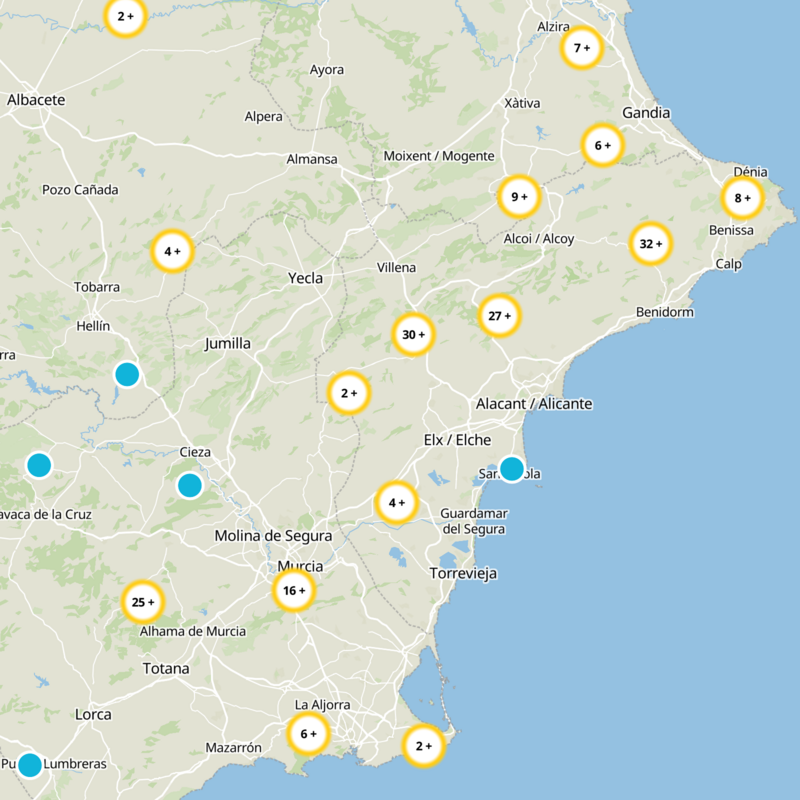Viewport: 800px width, 800px height.
Task: Click the Benidorm label
Action: 665,312
